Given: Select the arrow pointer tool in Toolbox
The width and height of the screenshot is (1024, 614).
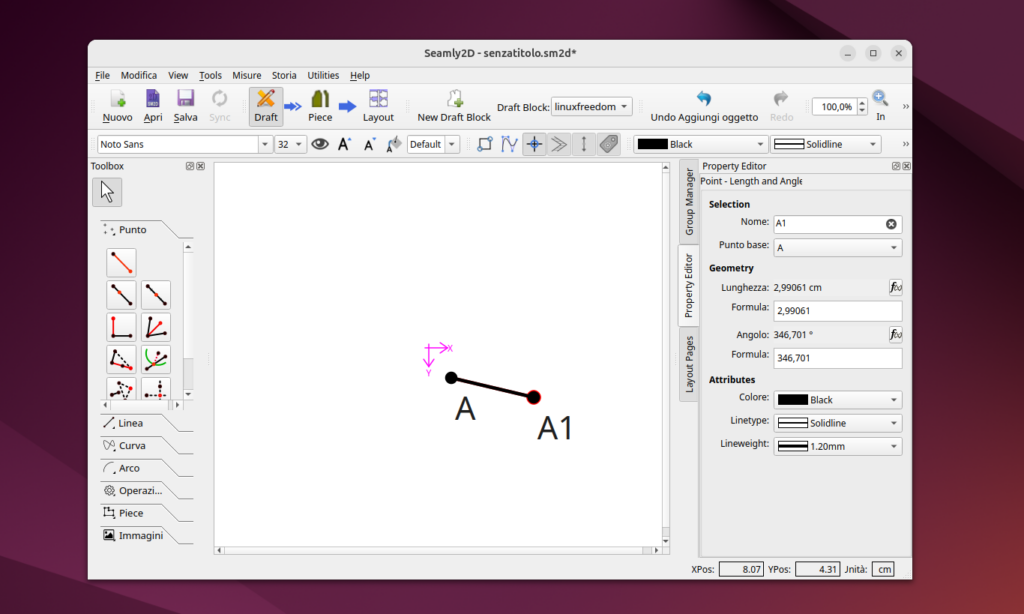Looking at the screenshot, I should click(108, 192).
